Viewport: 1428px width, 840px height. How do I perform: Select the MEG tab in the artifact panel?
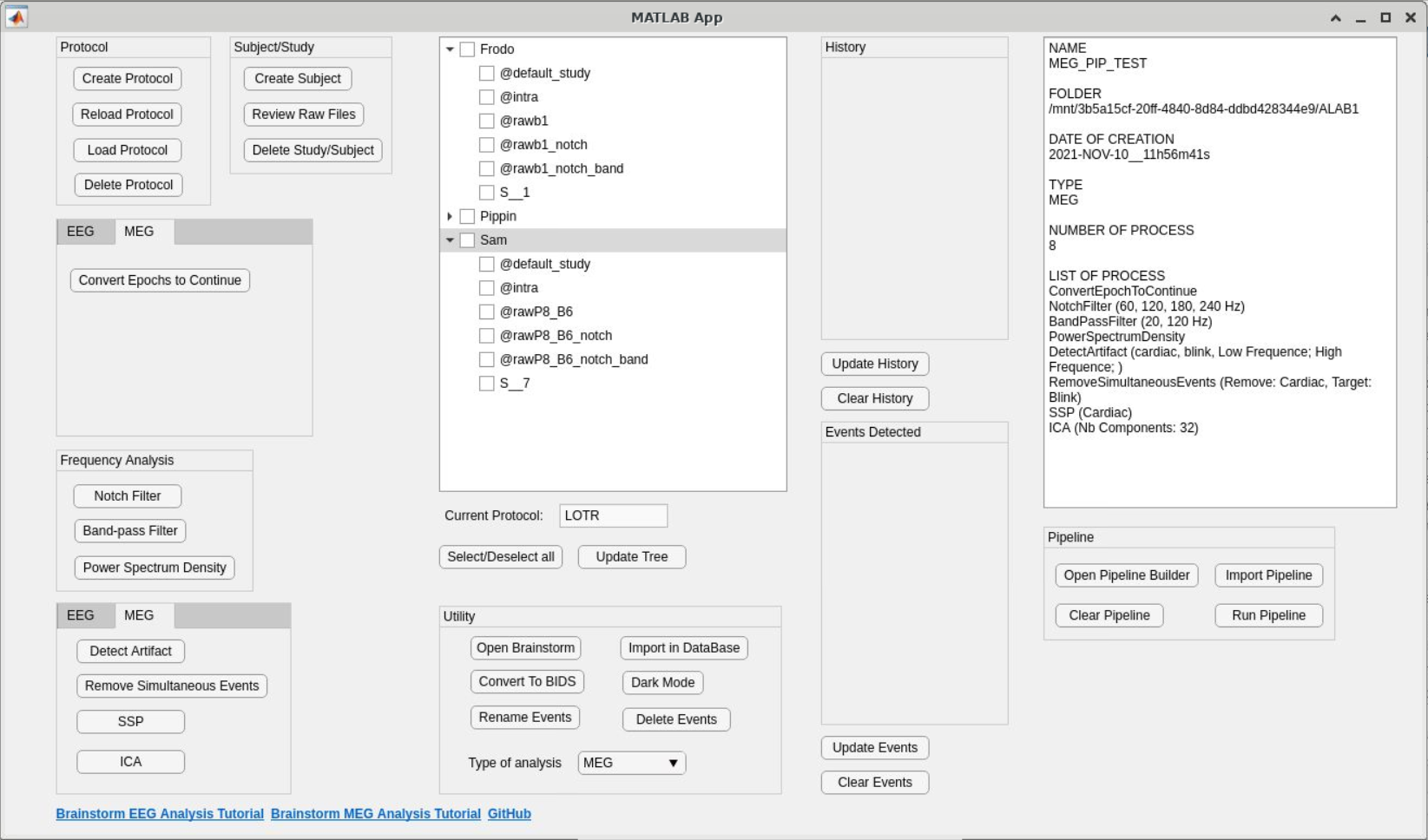pos(140,615)
